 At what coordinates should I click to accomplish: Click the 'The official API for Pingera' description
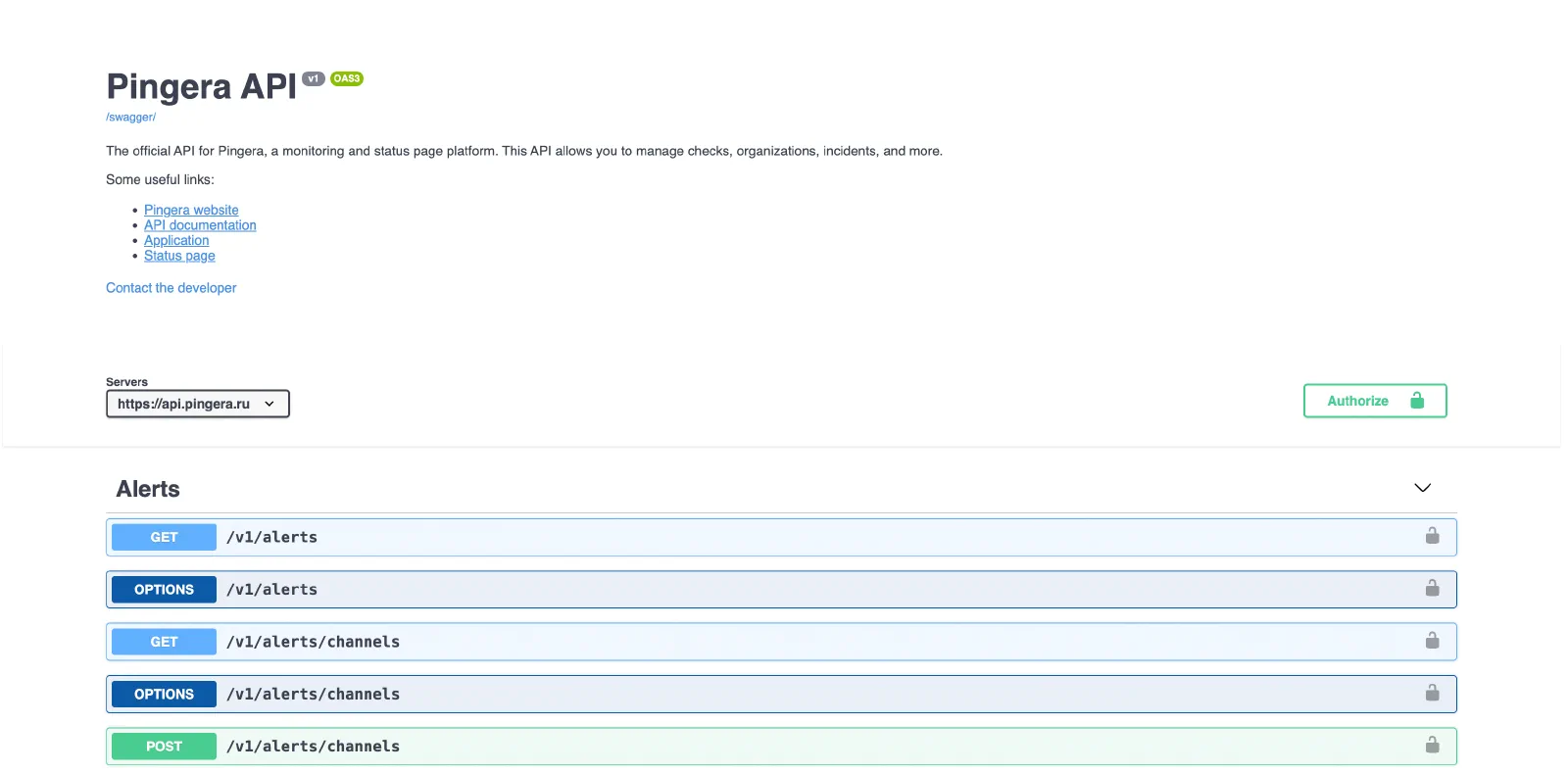(524, 151)
